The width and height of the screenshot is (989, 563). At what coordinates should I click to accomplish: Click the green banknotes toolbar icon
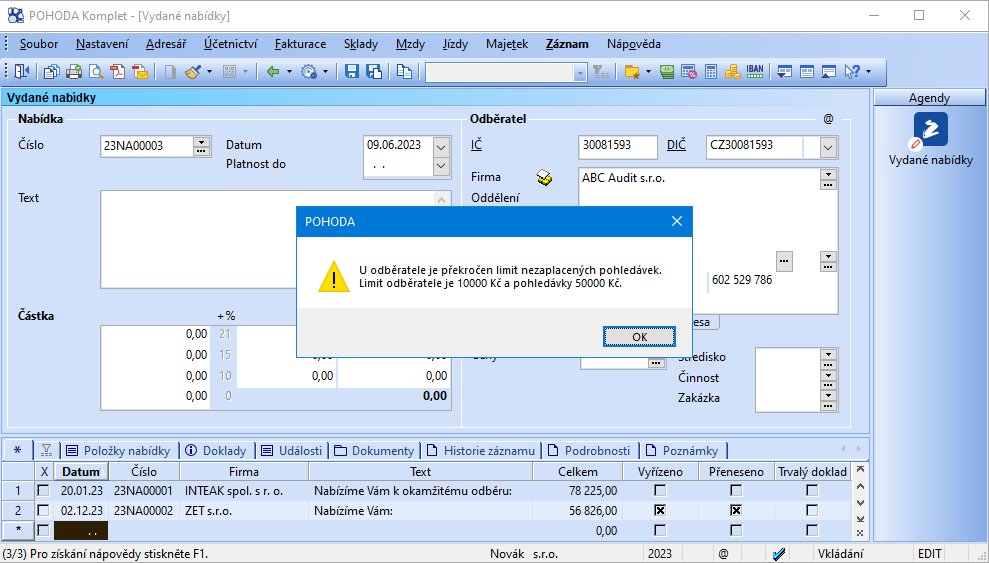(667, 72)
